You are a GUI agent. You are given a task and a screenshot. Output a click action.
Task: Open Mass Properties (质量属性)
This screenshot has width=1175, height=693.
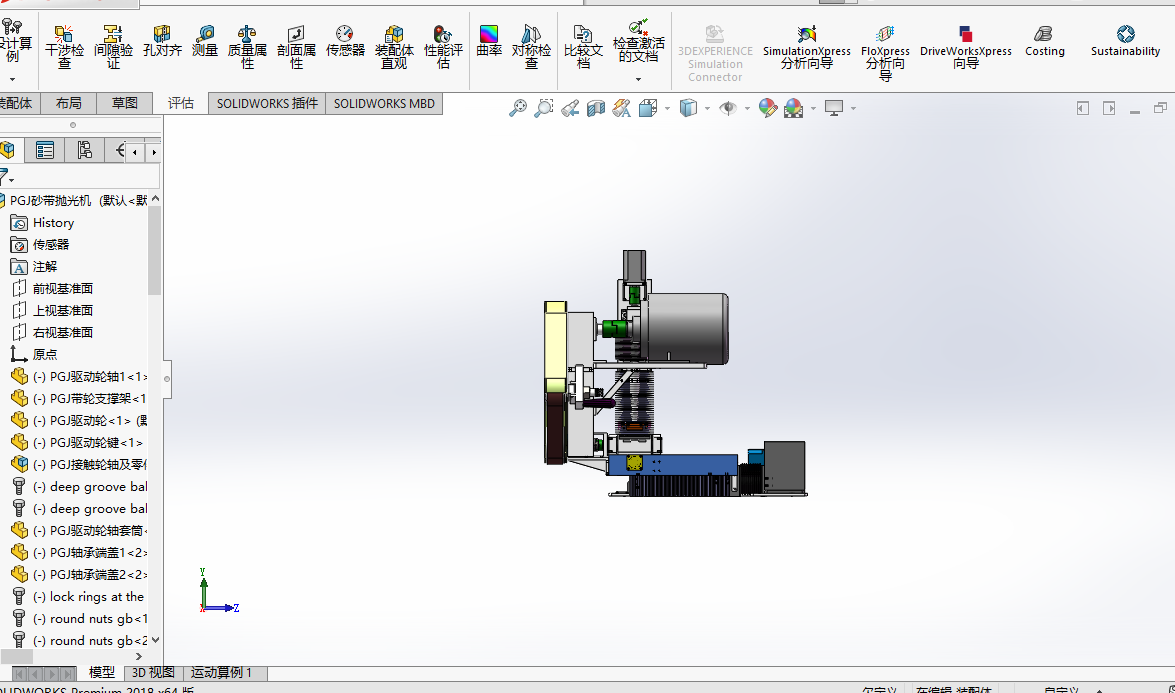(247, 46)
